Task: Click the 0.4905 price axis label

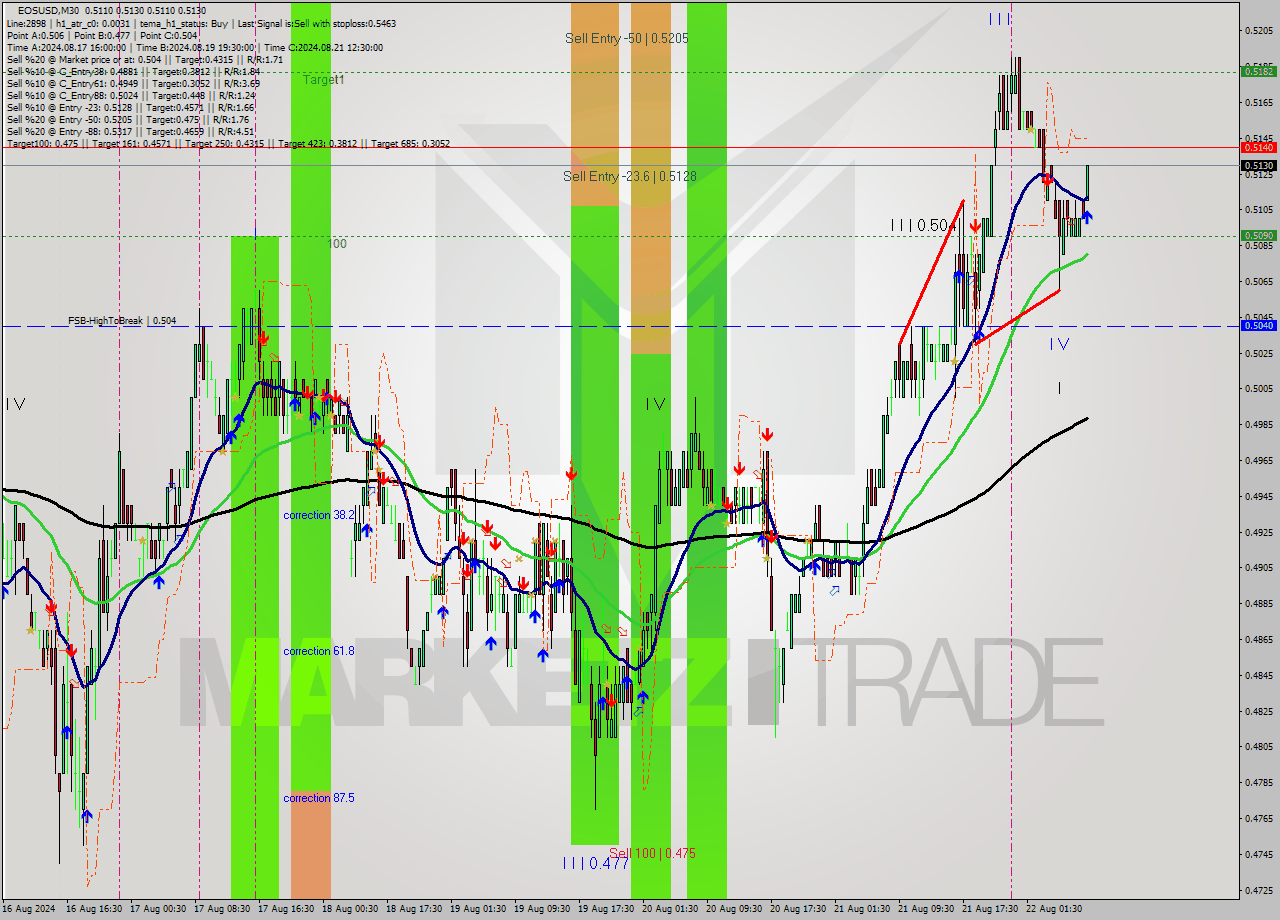Action: [1259, 567]
